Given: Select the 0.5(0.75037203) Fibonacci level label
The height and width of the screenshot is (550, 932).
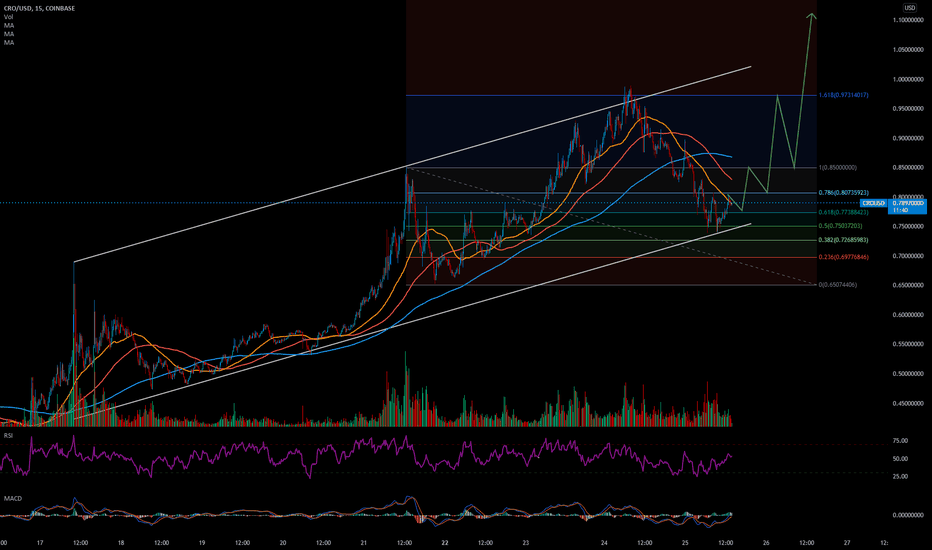Looking at the screenshot, I should pyautogui.click(x=840, y=226).
